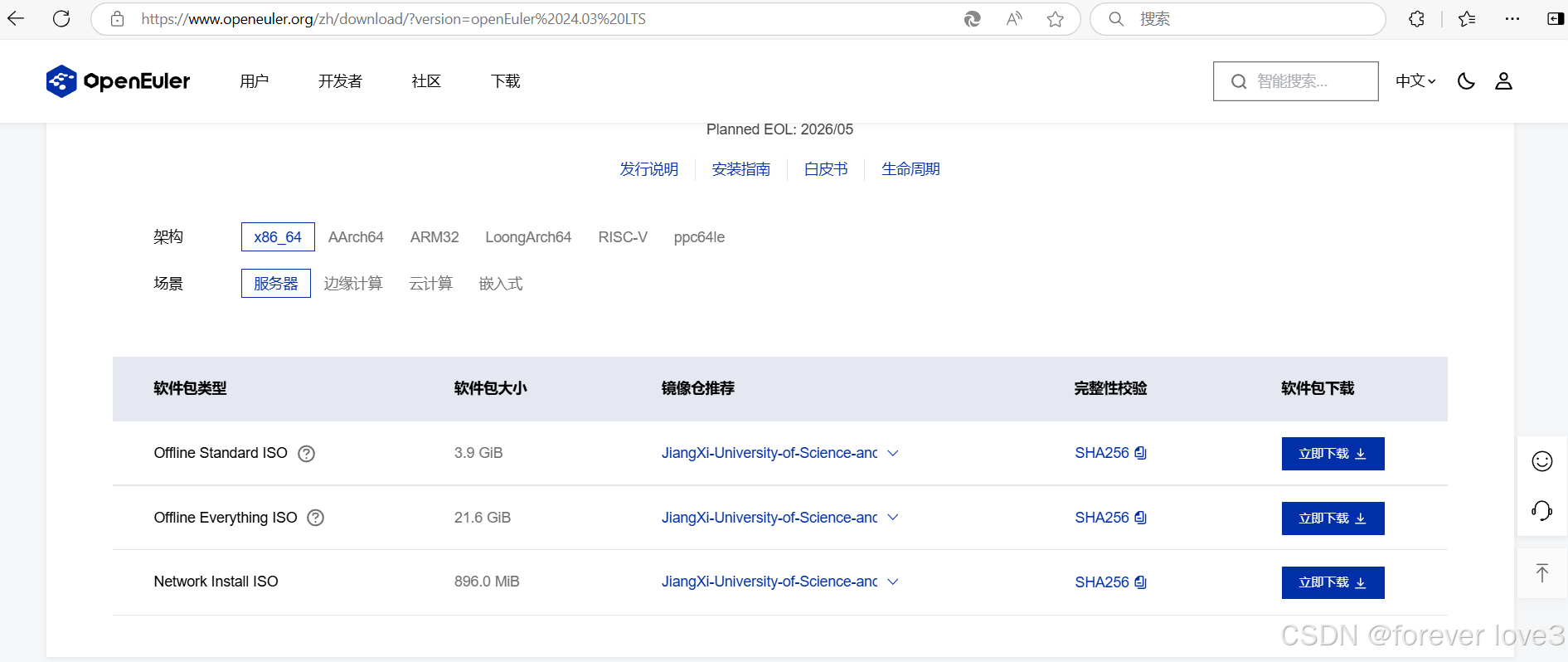This screenshot has height=662, width=1568.
Task: Focus the 智能搜索 site search field
Action: 1296,81
